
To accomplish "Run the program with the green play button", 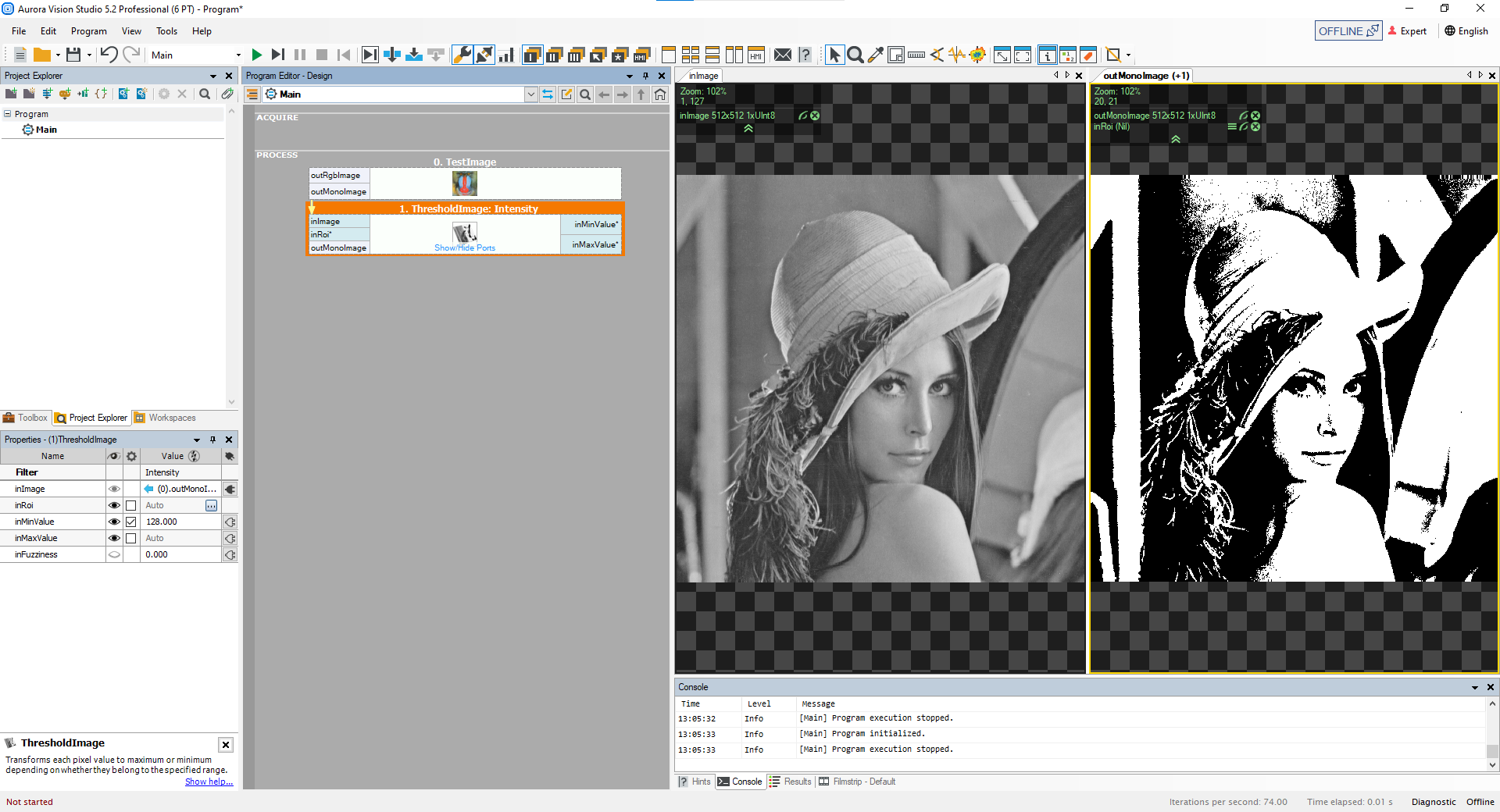I will (256, 55).
